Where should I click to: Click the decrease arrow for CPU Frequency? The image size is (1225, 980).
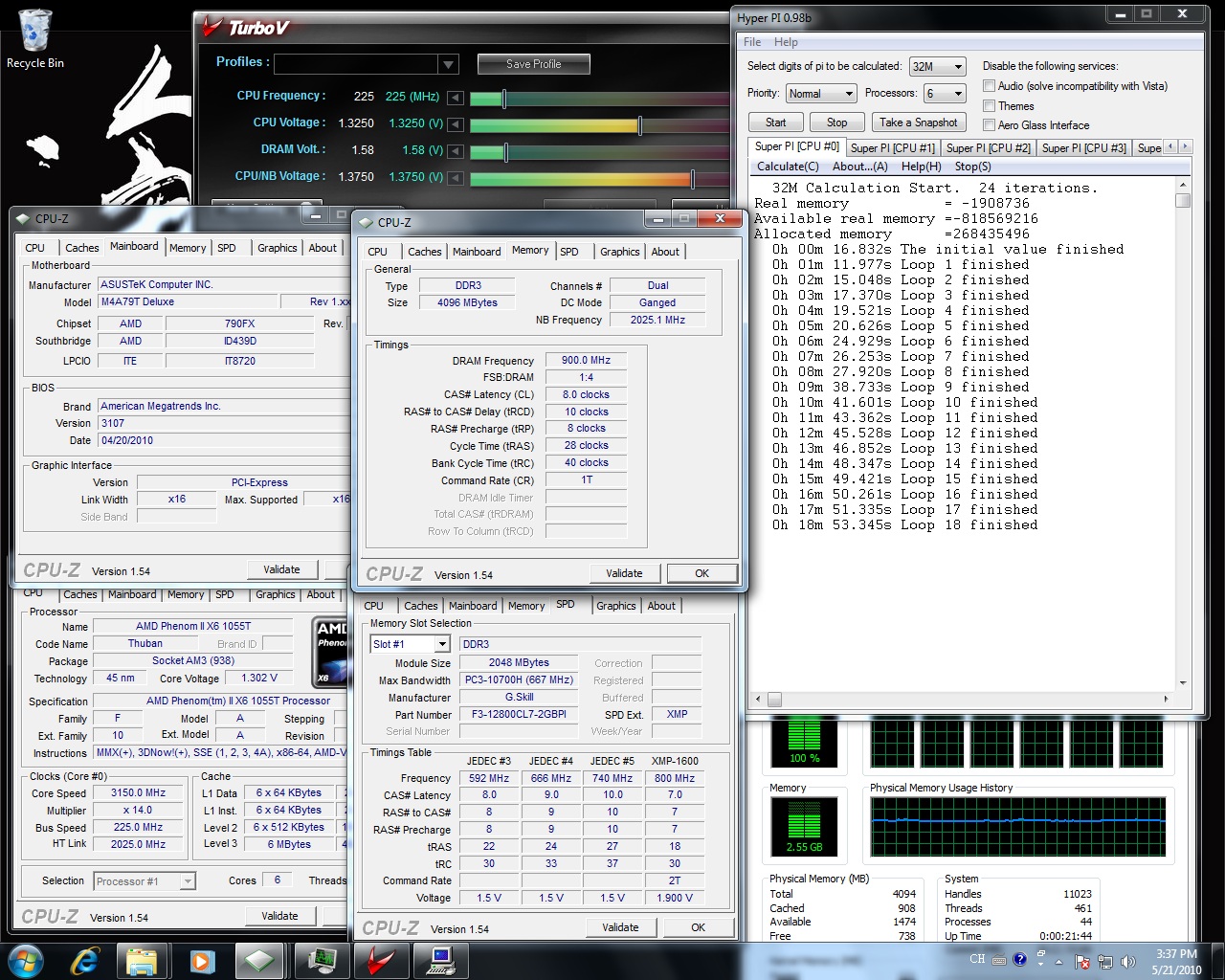coord(456,98)
